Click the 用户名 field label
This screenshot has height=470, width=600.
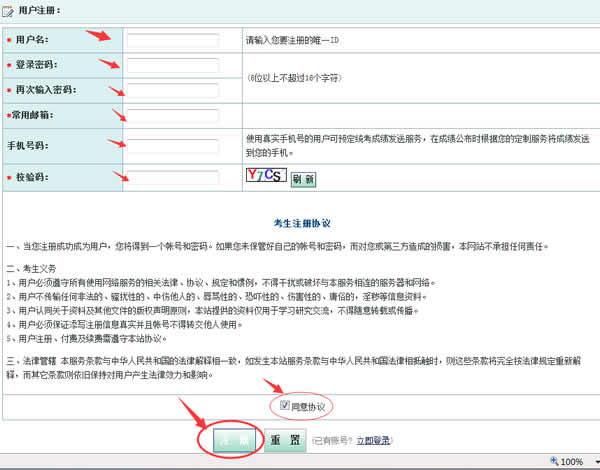click(x=32, y=40)
